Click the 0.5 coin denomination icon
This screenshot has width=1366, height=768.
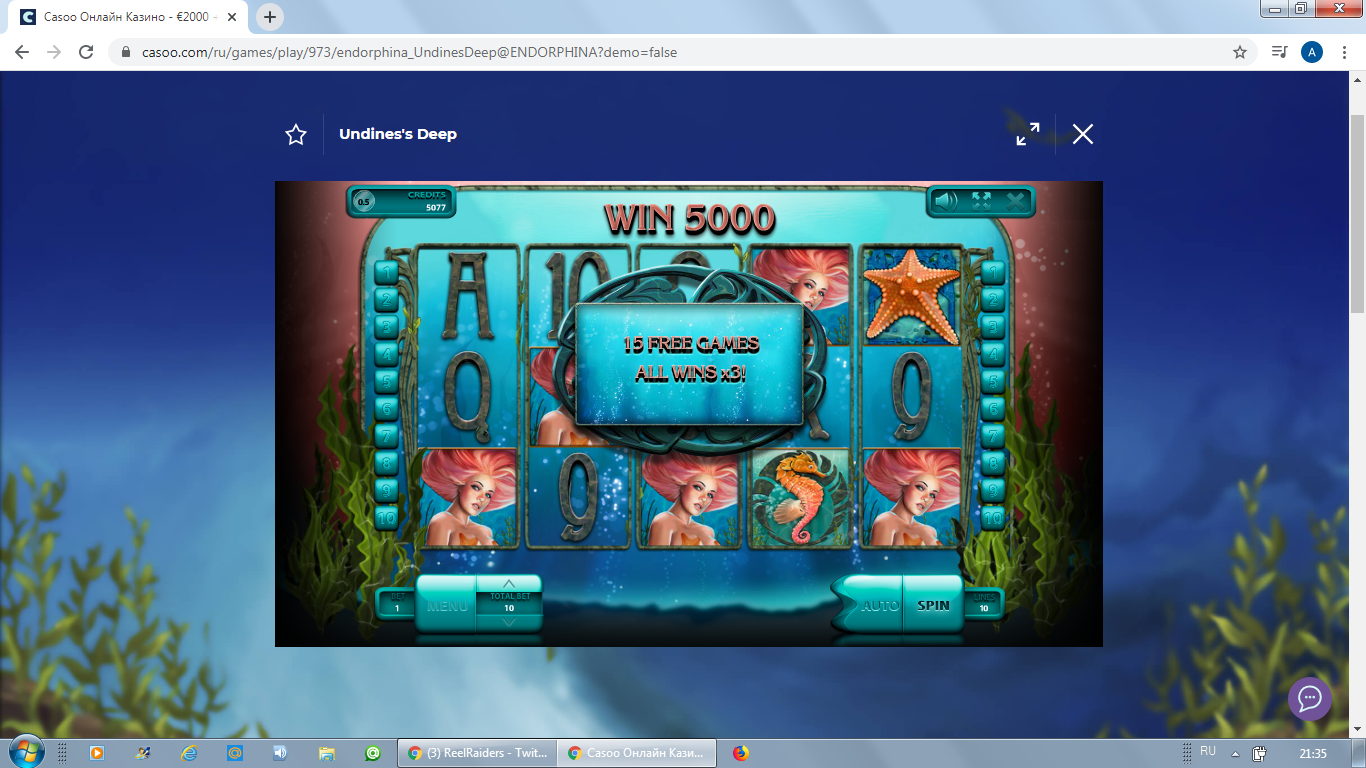[x=363, y=202]
